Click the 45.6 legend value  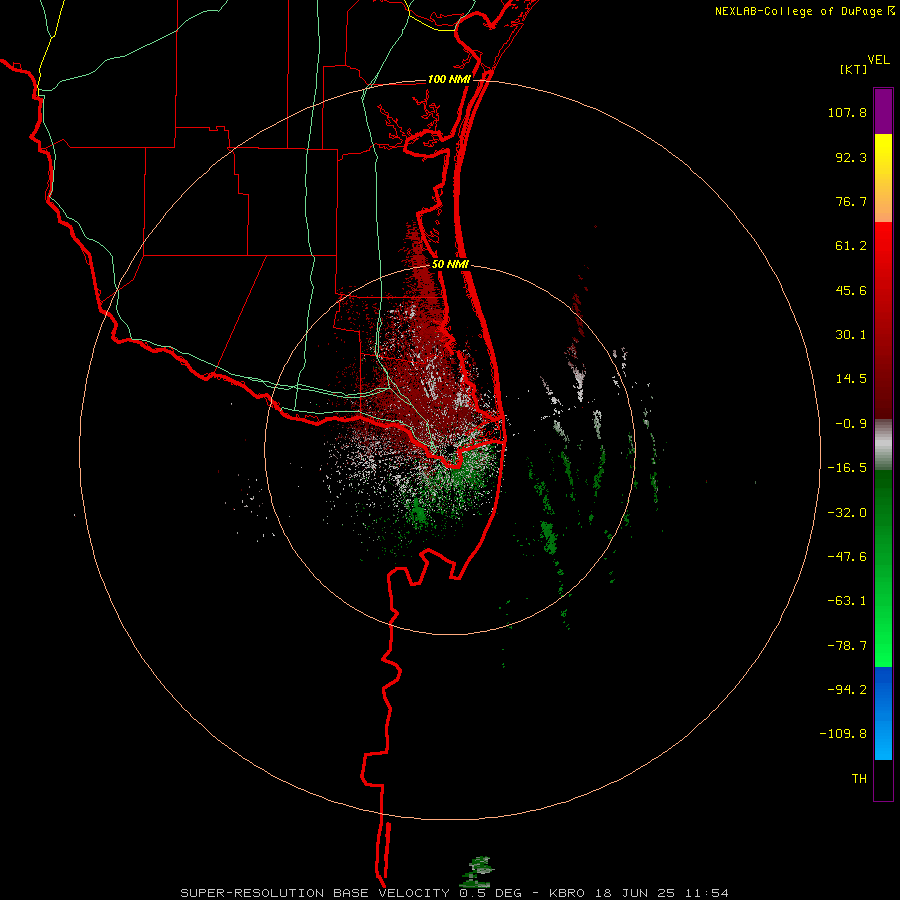[x=851, y=290]
